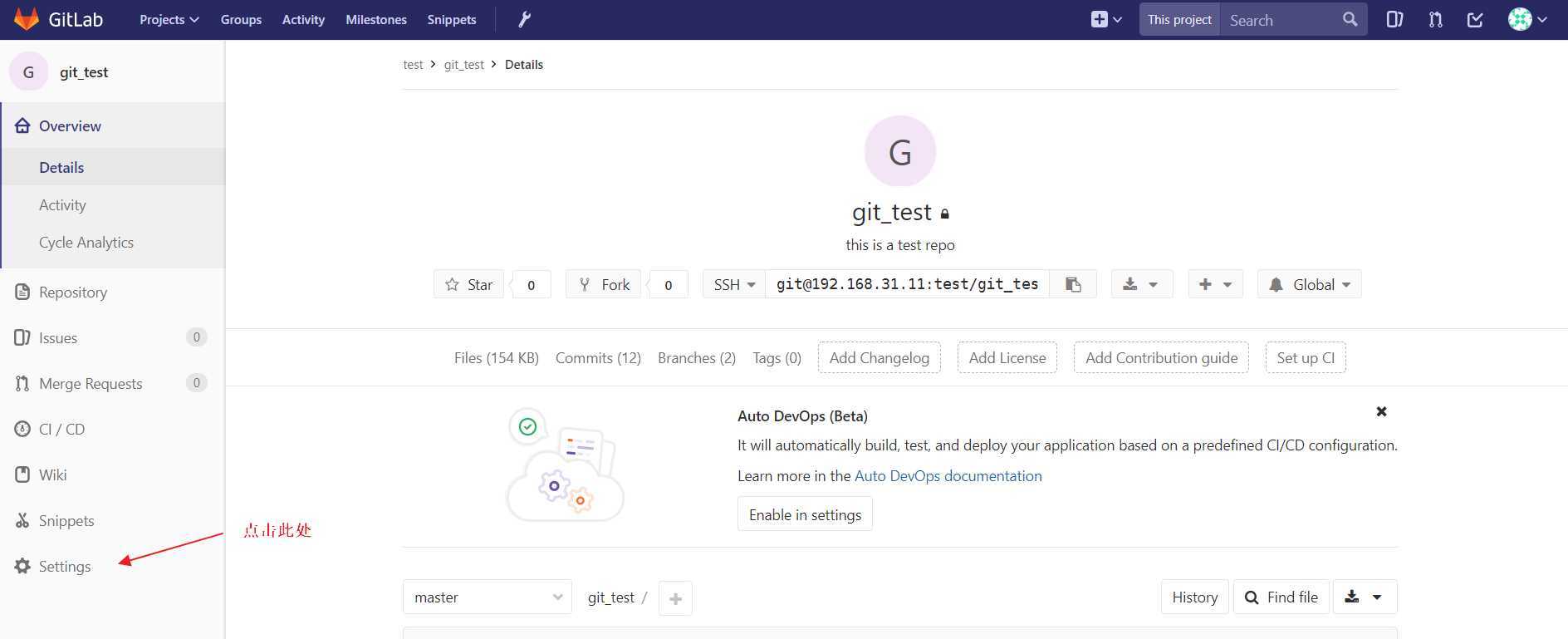Click the search magnifier icon
This screenshot has height=639, width=1568.
click(1350, 19)
